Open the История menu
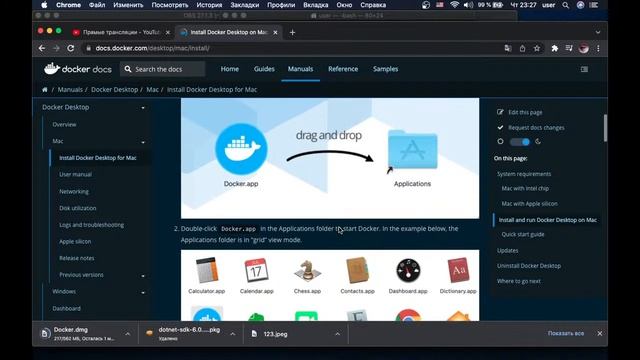This screenshot has width=640, height=360. tap(209, 5)
